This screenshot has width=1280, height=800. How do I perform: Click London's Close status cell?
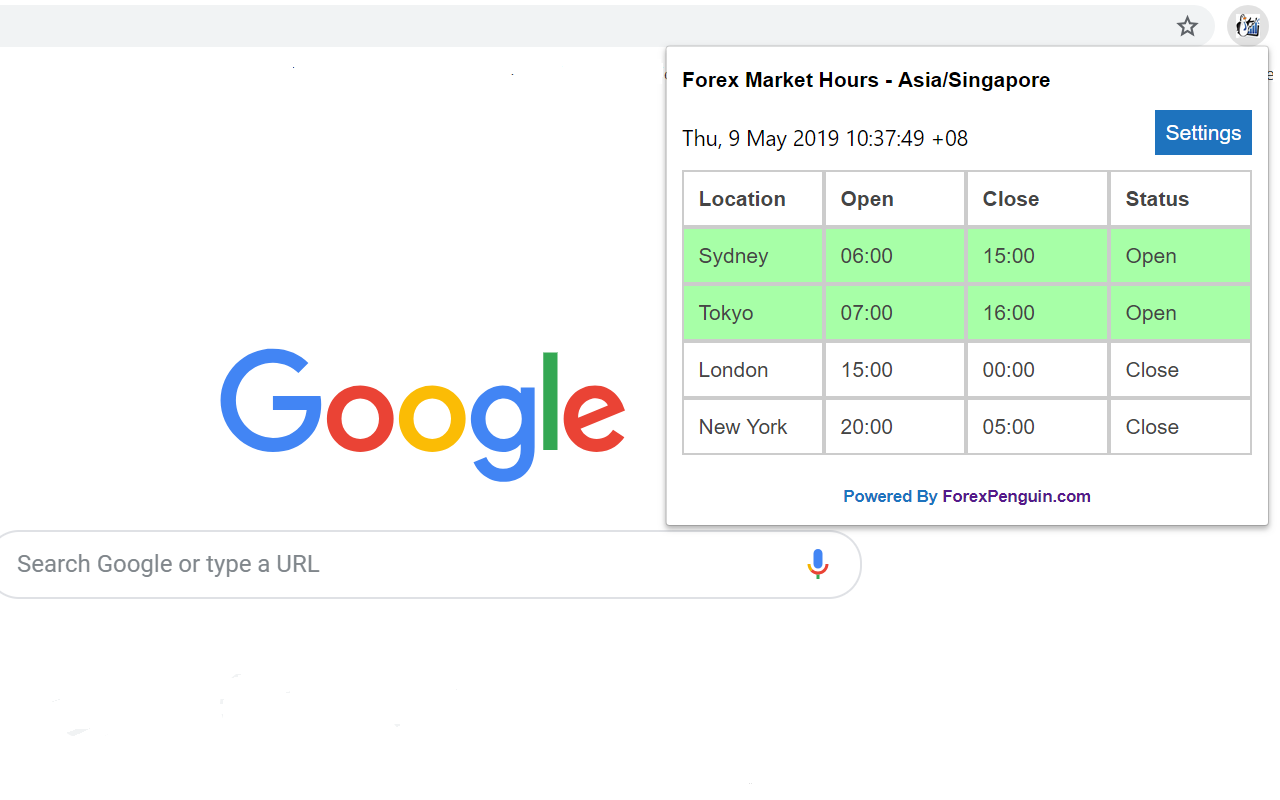(1180, 370)
